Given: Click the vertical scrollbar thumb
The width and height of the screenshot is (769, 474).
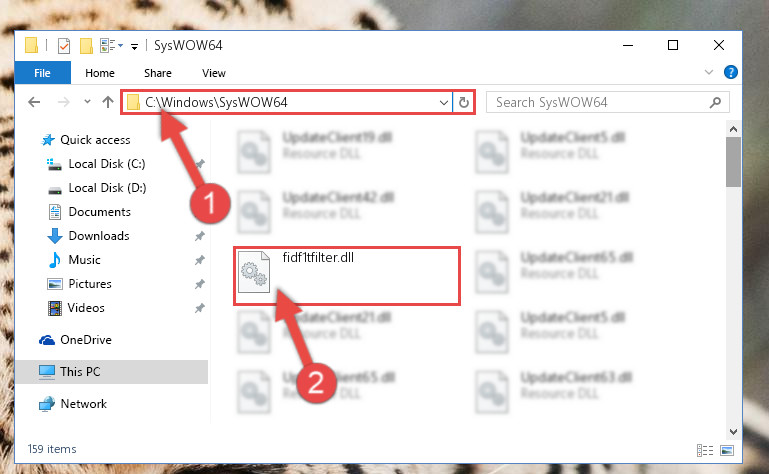Looking at the screenshot, I should (x=733, y=162).
